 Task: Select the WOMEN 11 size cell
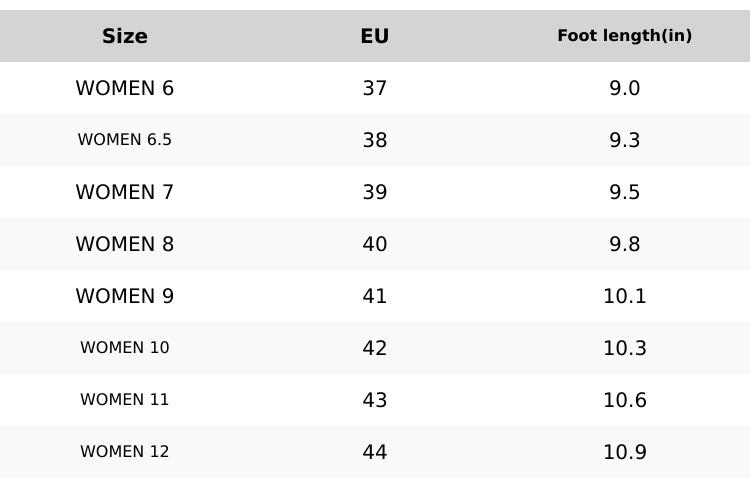click(x=125, y=400)
